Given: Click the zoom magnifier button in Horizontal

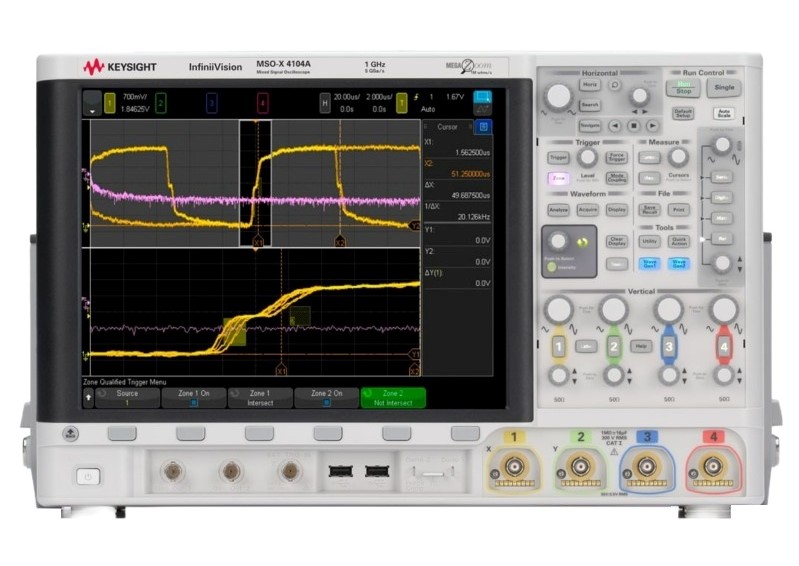Looking at the screenshot, I should click(x=614, y=85).
